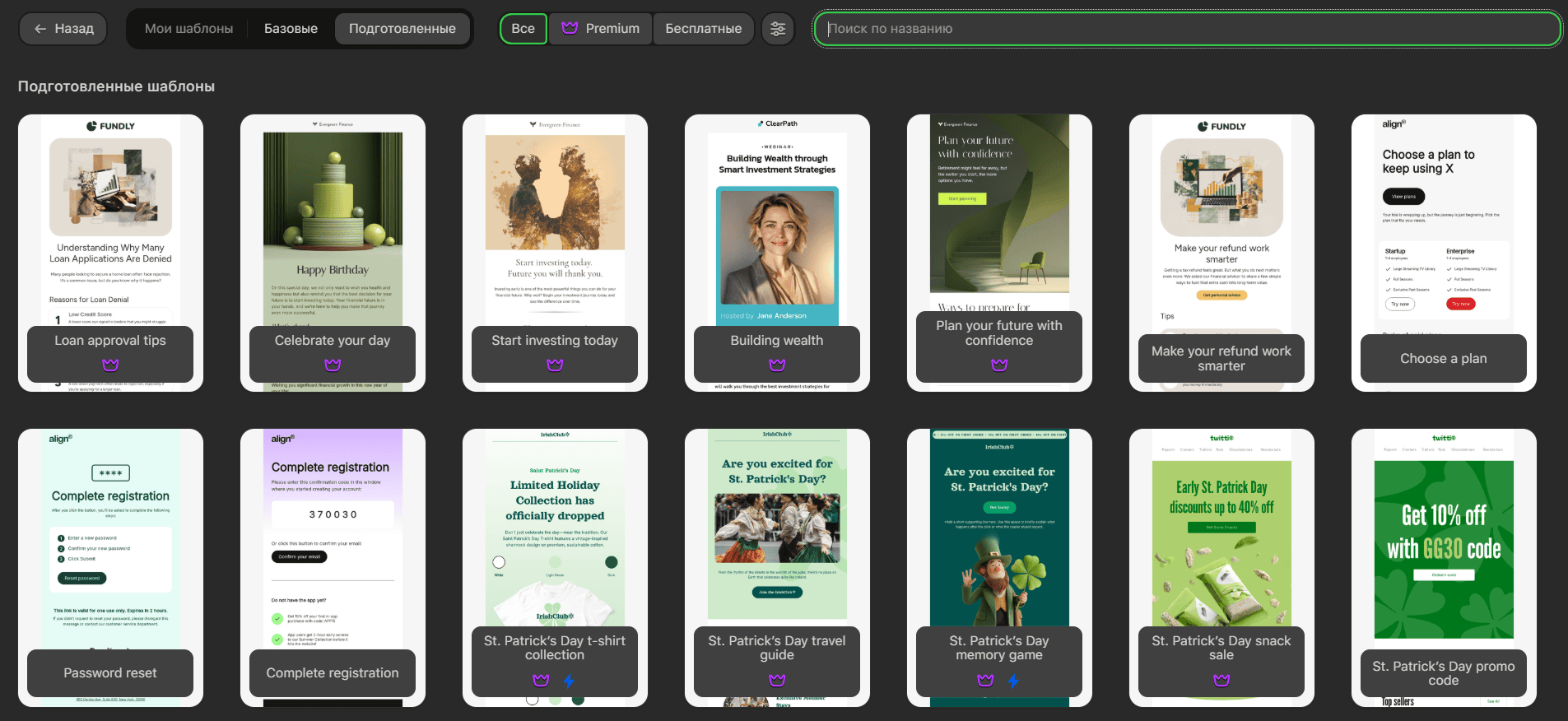
Task: Click the crown icon under Building wealth
Action: point(777,365)
